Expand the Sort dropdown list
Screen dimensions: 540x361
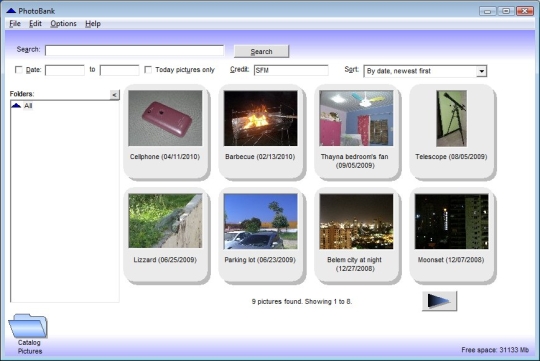coord(481,71)
